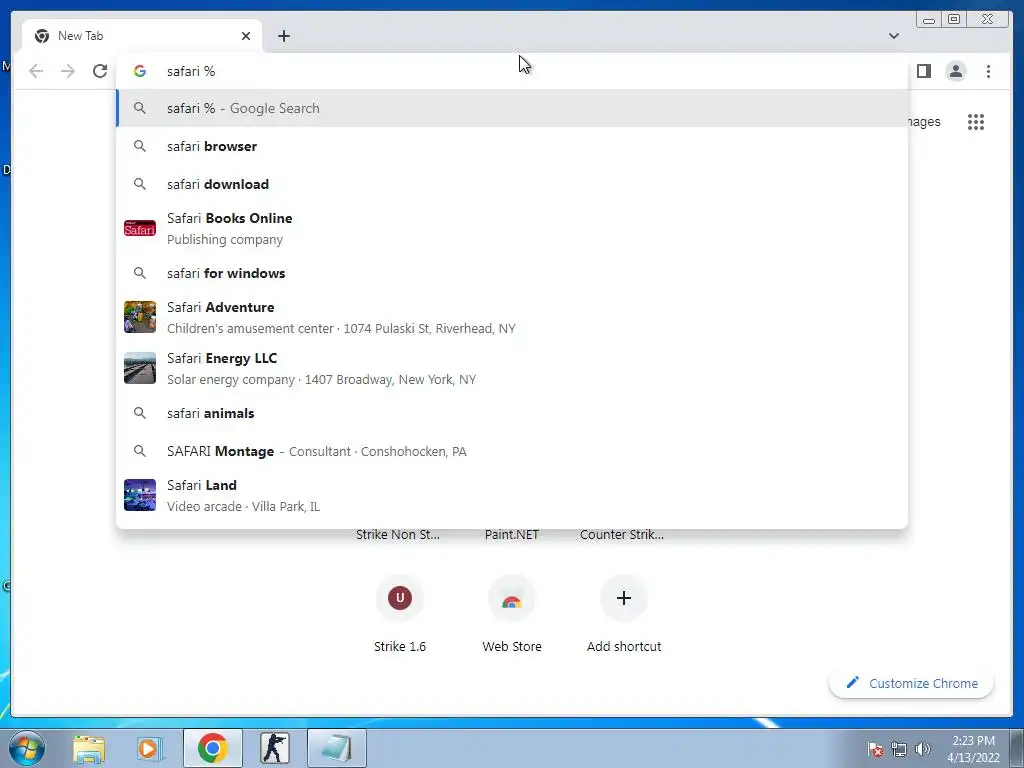Go forward with the forward arrow
This screenshot has height=768, width=1024.
pos(68,71)
